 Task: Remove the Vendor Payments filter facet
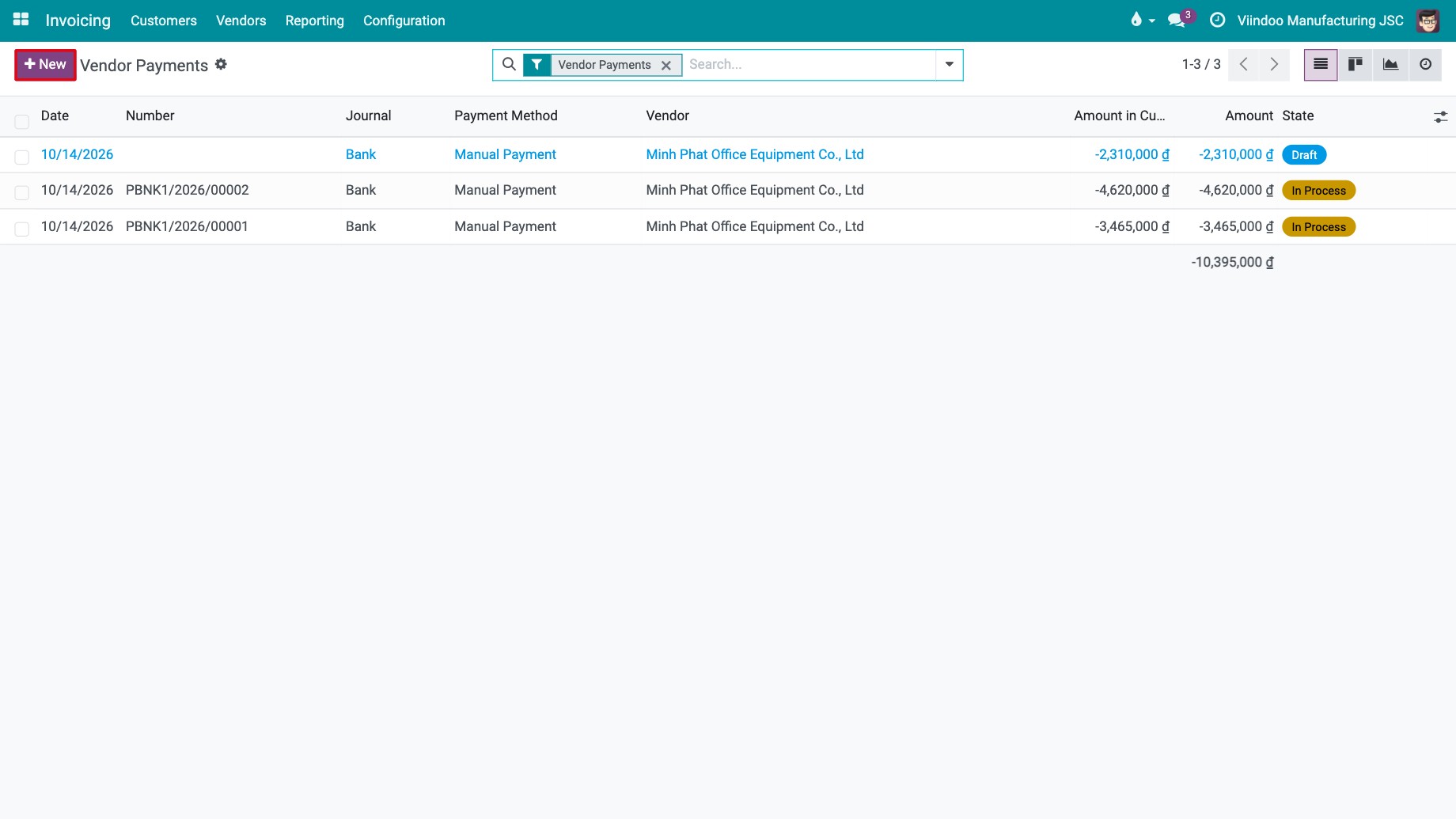click(x=666, y=66)
